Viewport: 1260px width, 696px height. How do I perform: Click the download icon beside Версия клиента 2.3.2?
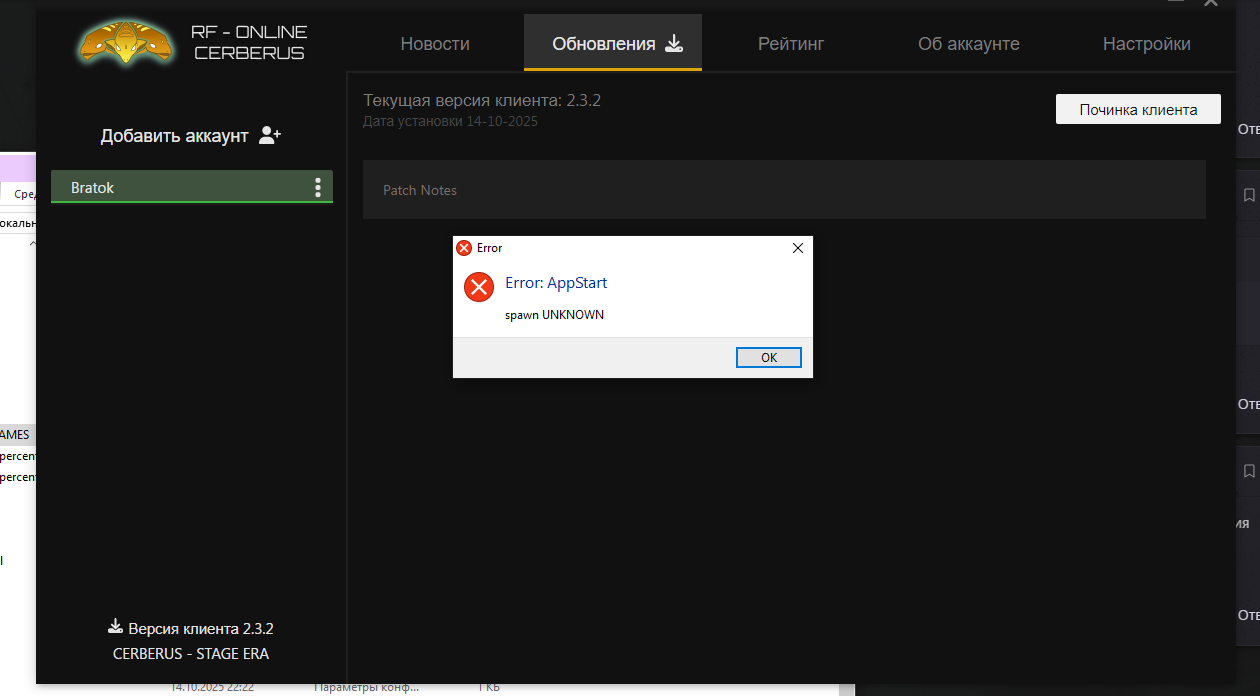pos(115,628)
